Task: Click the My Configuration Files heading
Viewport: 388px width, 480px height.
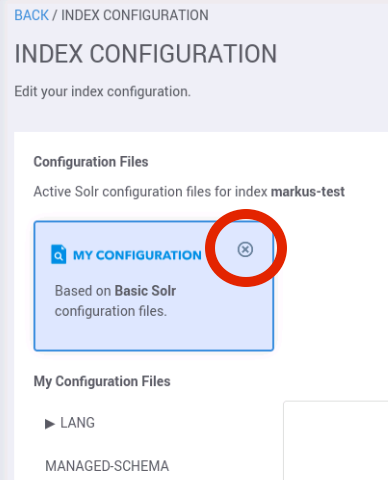Action: (x=102, y=381)
